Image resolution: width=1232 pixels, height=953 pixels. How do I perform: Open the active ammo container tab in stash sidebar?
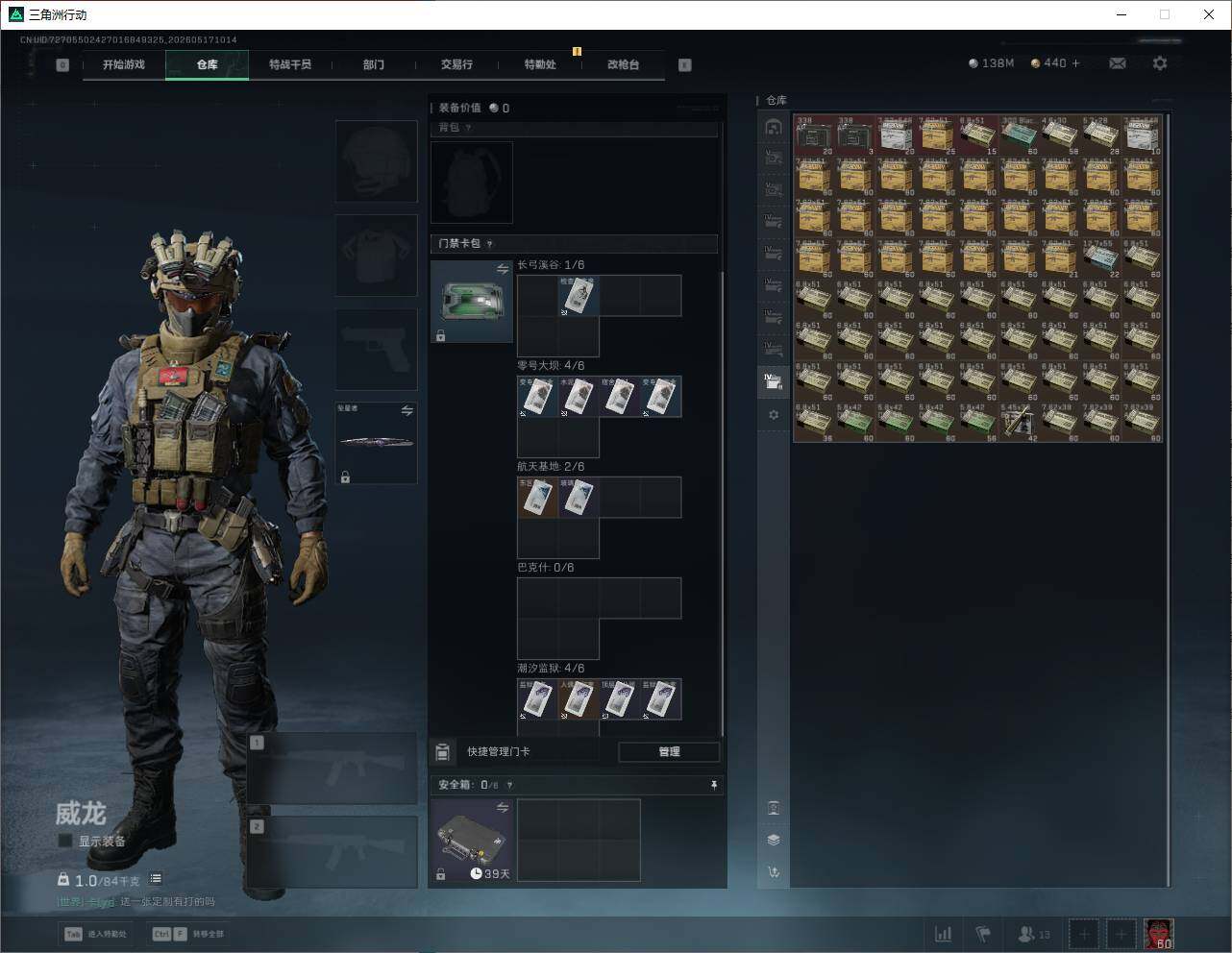(774, 381)
